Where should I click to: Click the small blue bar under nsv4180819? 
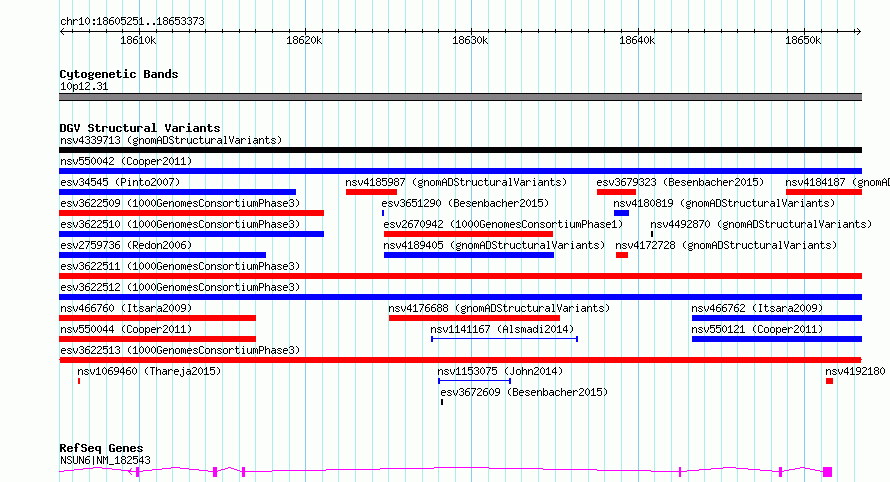click(621, 213)
